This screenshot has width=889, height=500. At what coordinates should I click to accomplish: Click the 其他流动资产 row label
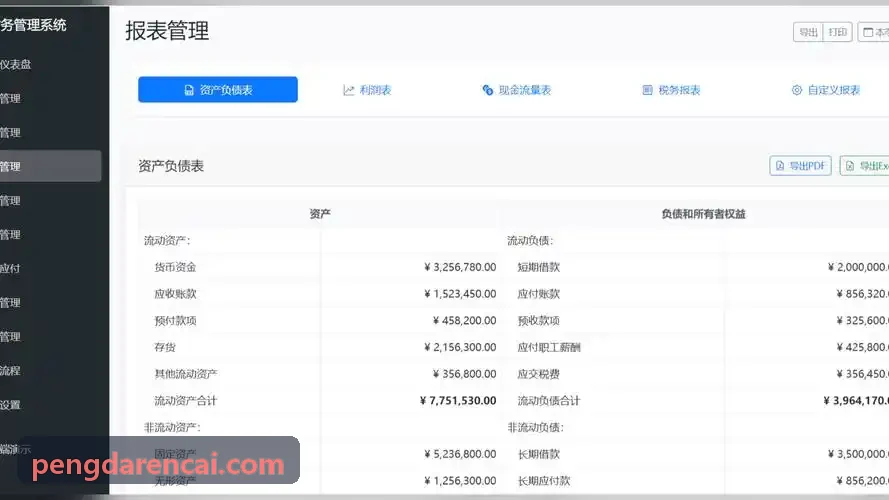click(186, 374)
